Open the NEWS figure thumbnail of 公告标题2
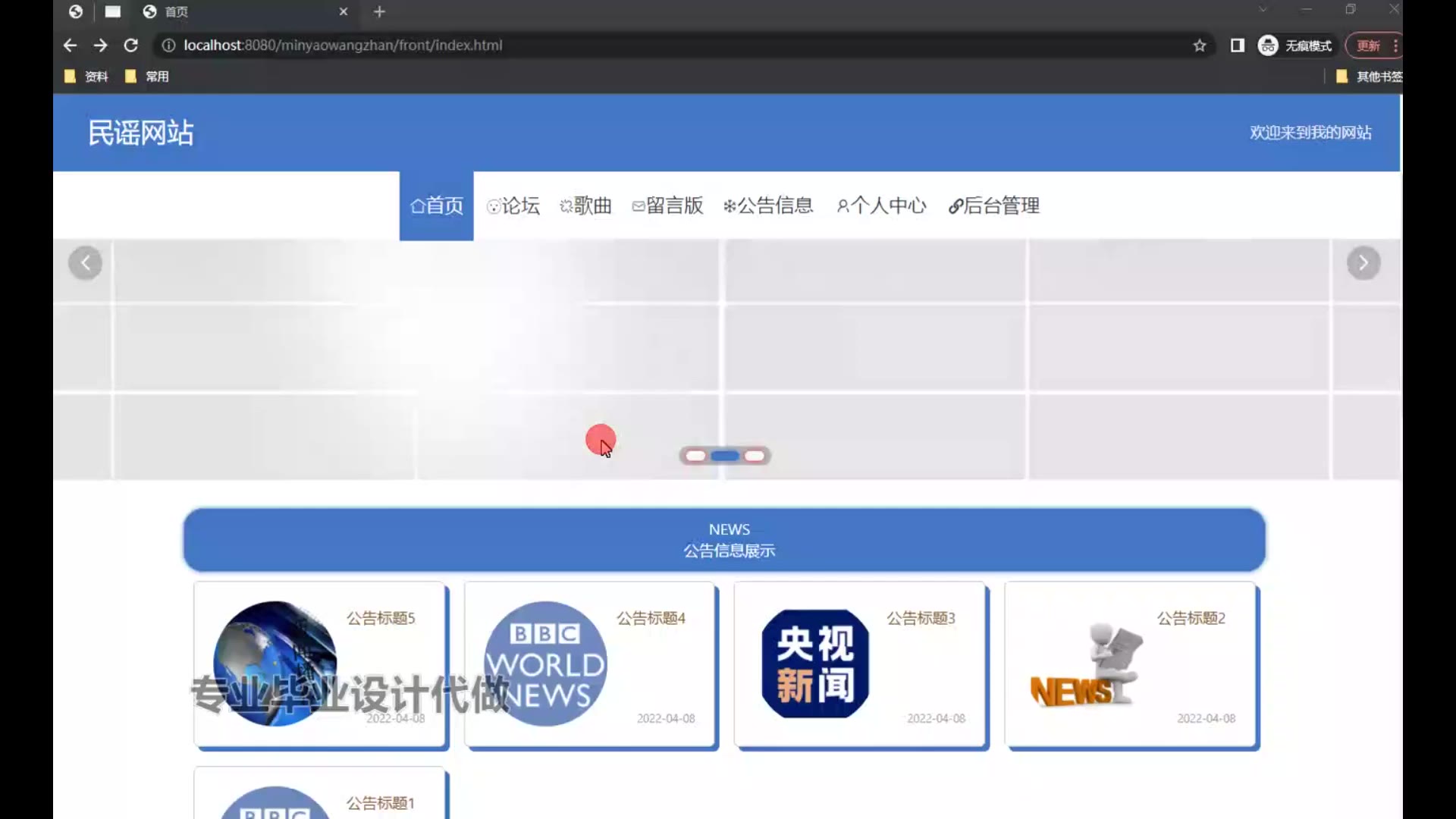 [1086, 665]
